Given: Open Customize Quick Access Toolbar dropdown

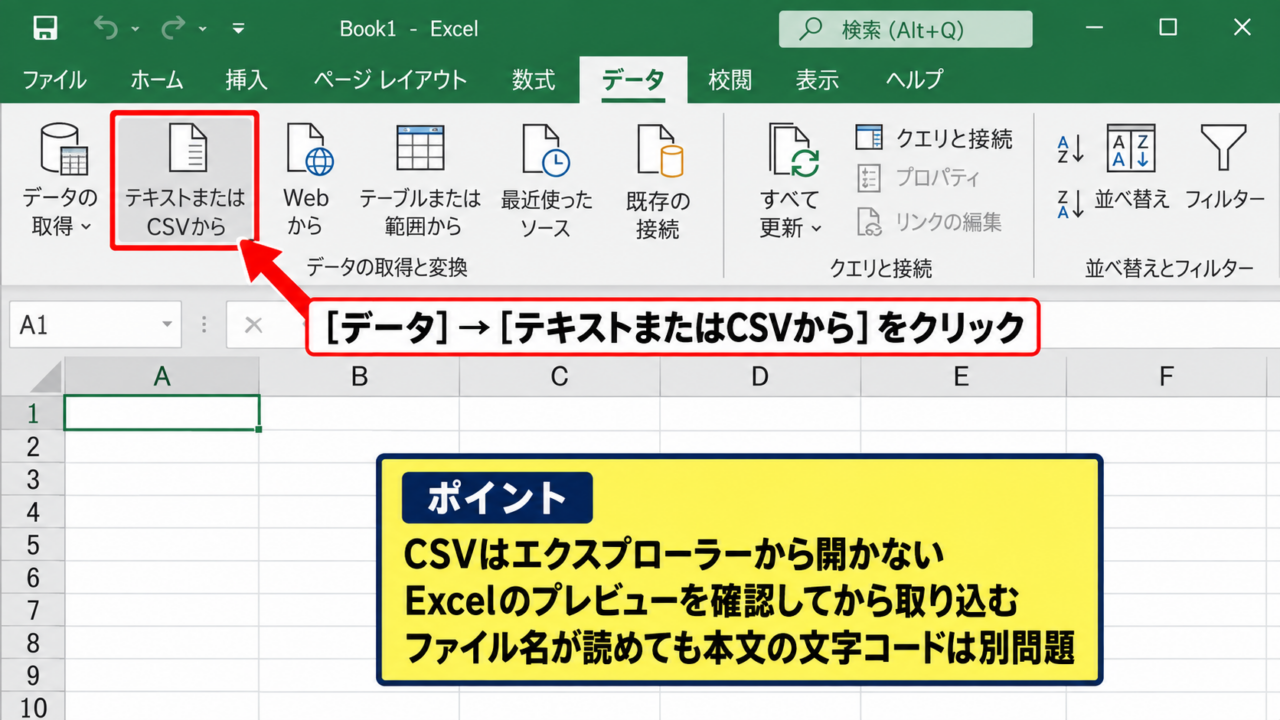Looking at the screenshot, I should (x=238, y=29).
